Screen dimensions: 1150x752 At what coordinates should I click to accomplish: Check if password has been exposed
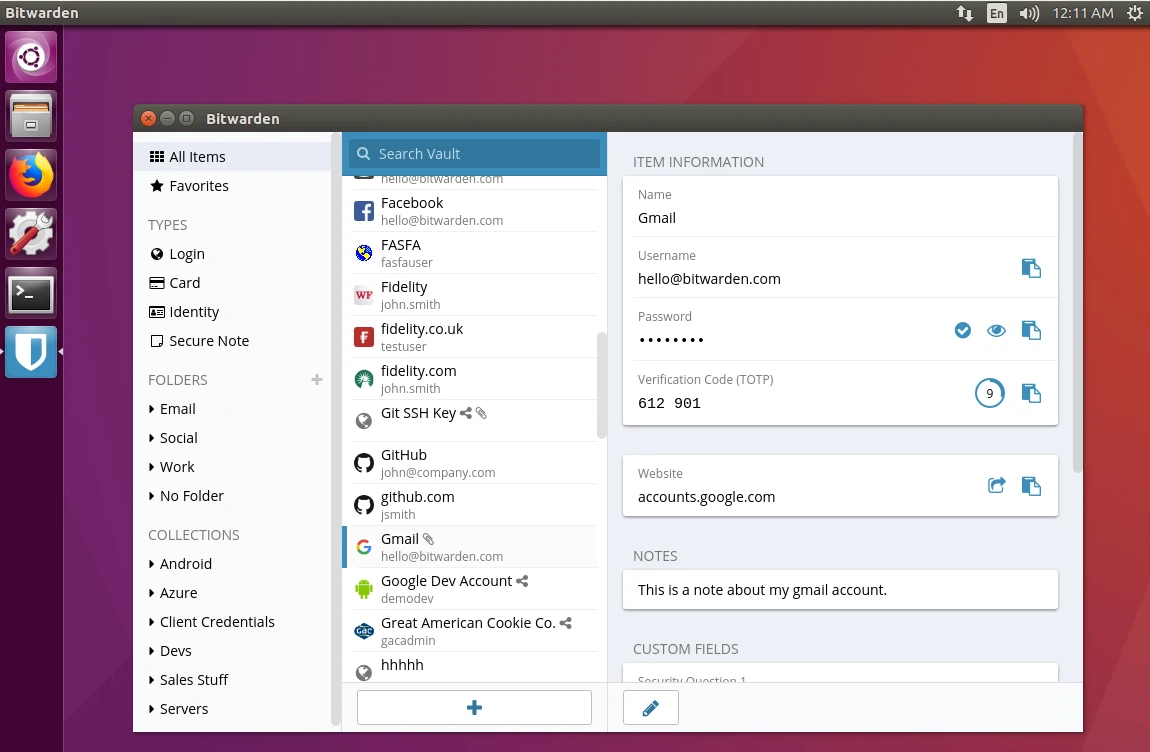click(963, 331)
